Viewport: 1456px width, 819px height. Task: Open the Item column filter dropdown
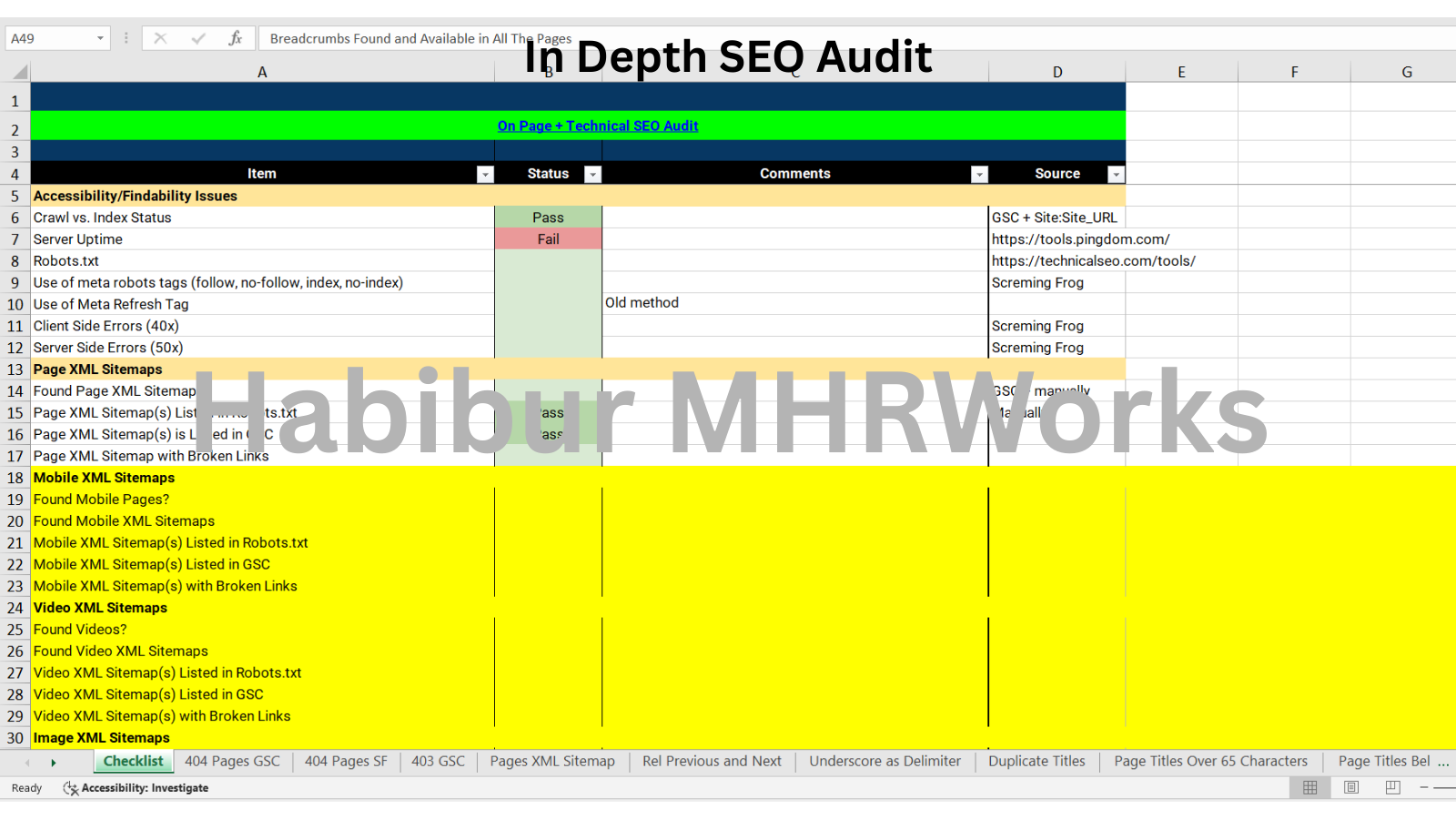[x=485, y=175]
